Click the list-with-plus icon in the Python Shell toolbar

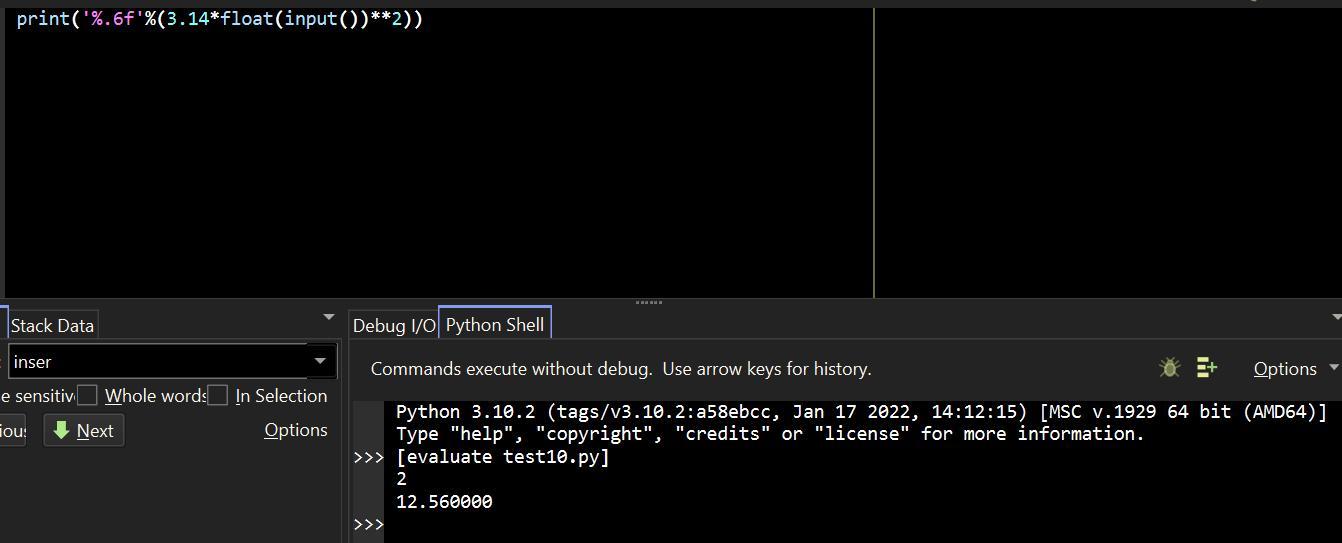click(1207, 368)
